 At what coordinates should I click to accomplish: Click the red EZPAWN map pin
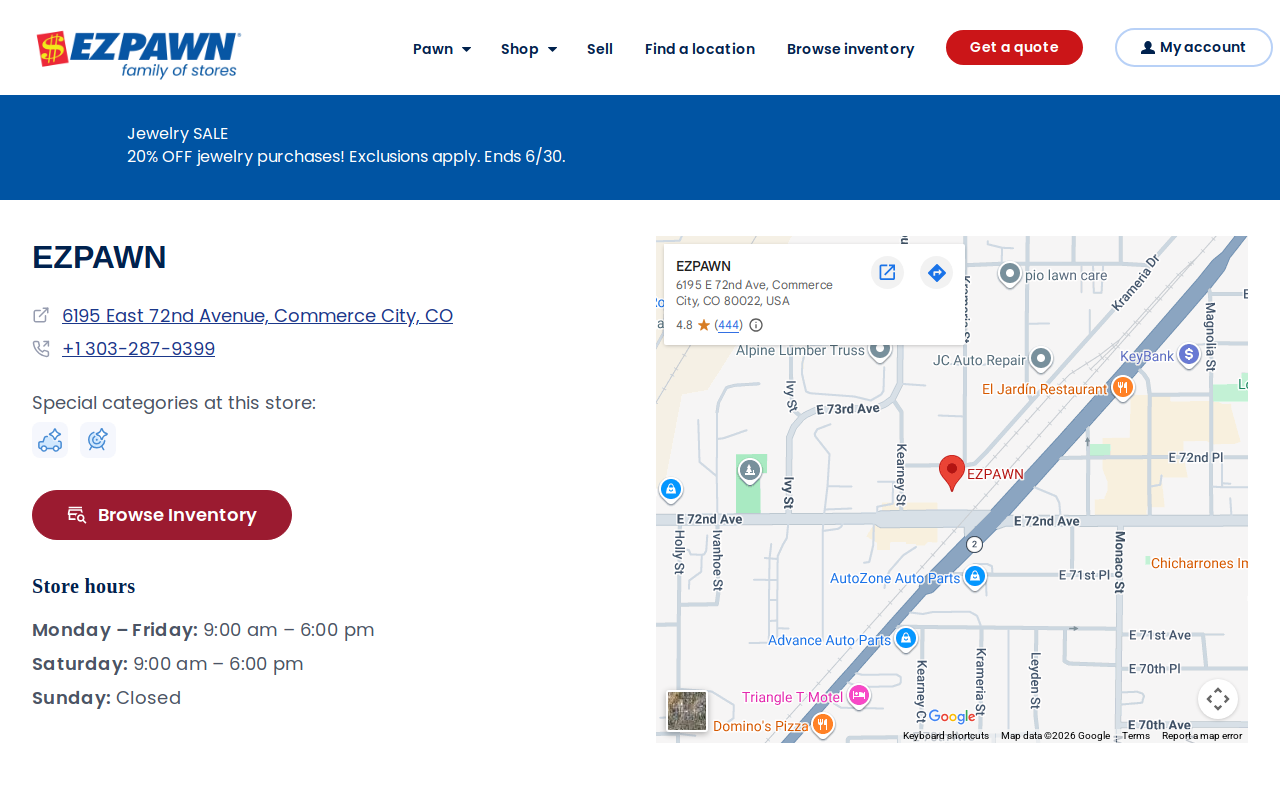point(952,472)
